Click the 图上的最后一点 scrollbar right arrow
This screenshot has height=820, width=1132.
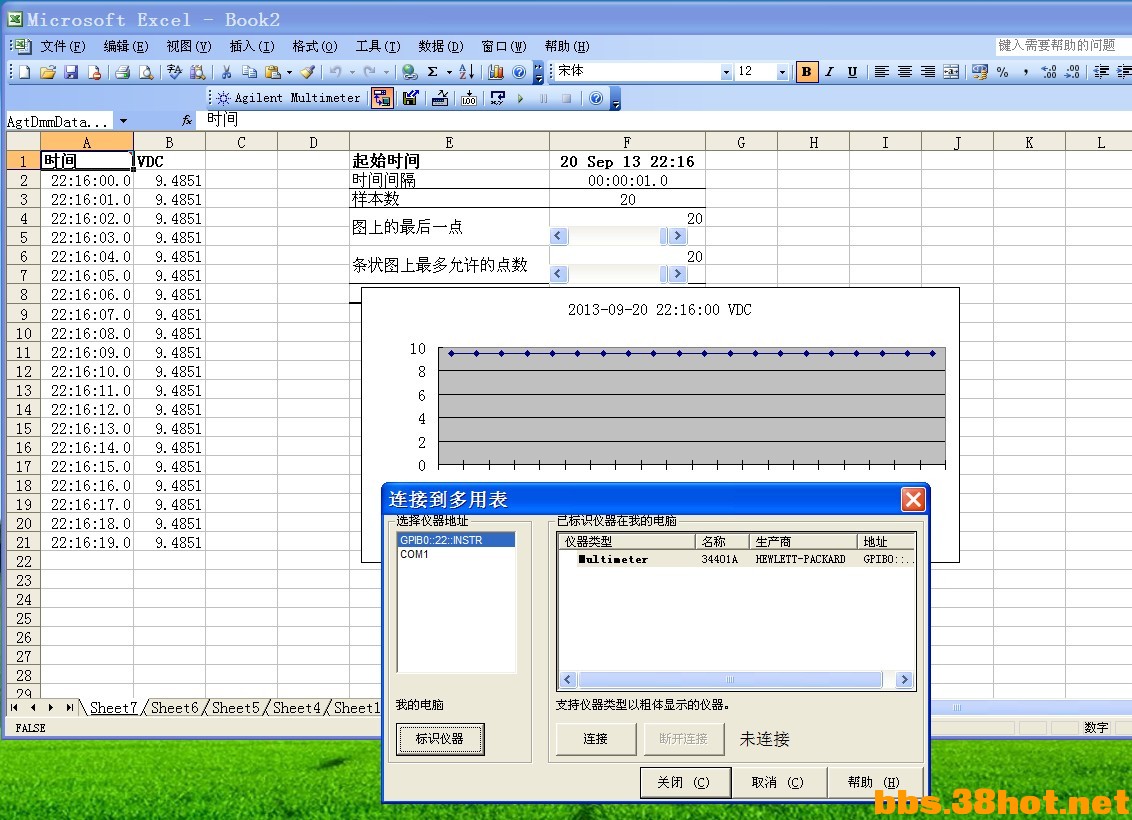(677, 236)
